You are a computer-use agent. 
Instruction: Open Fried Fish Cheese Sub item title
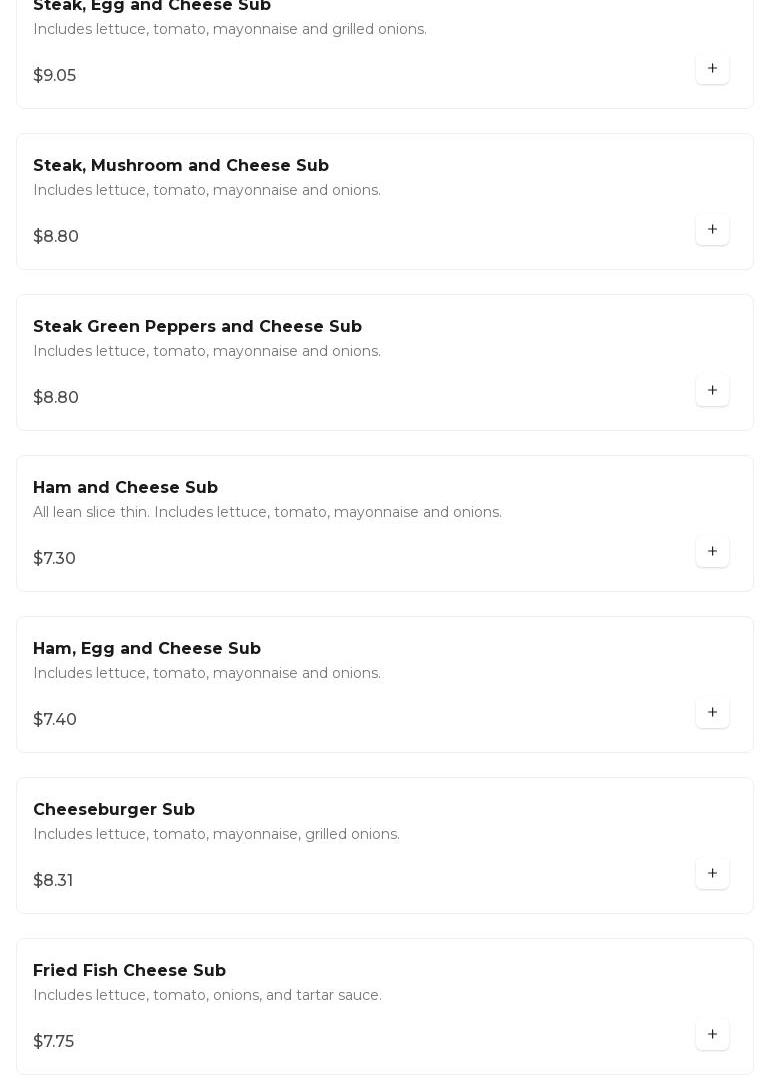(x=129, y=970)
